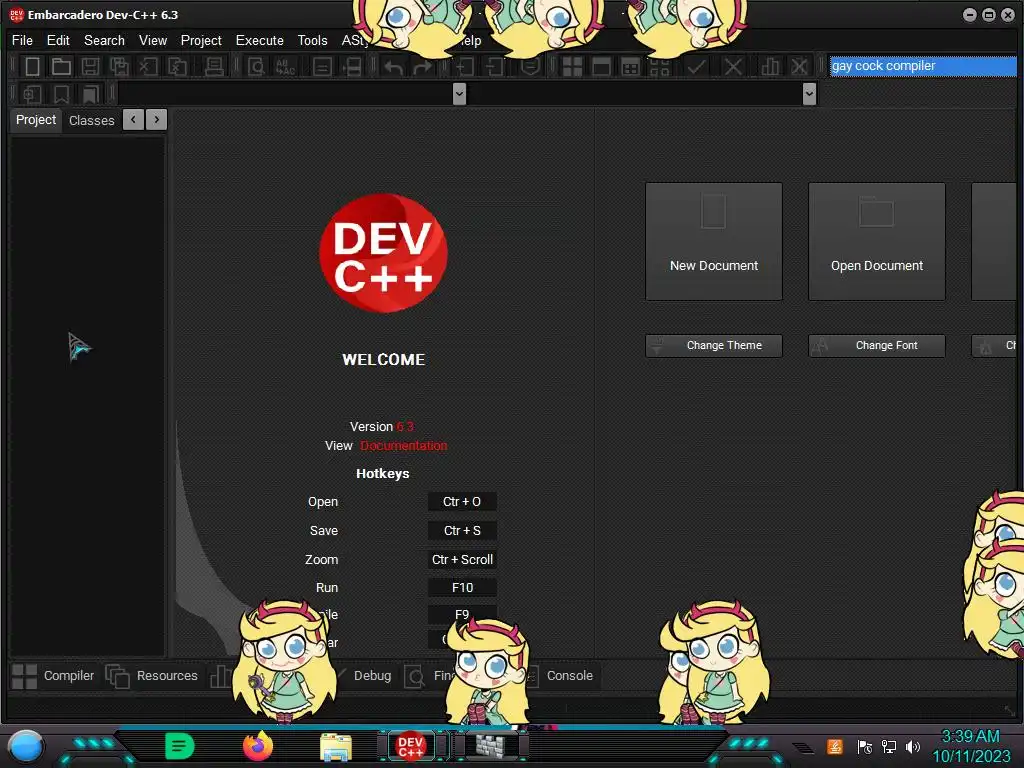The image size is (1024, 768).
Task: Open the Compiler bottom tab
Action: [x=53, y=676]
